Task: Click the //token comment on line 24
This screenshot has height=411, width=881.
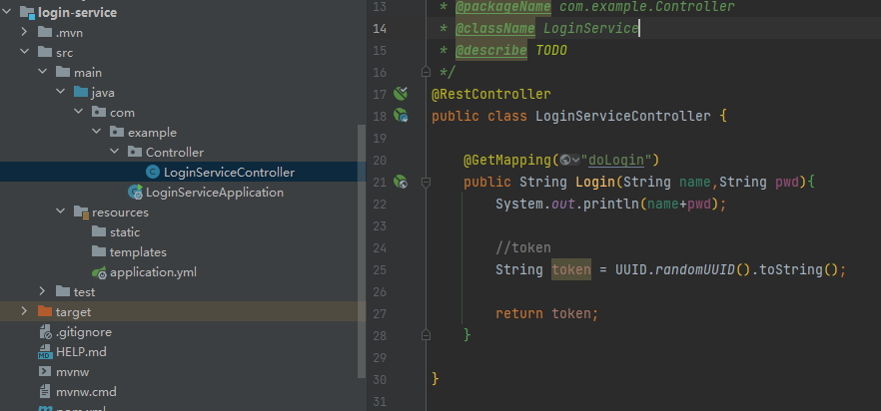Action: 523,247
